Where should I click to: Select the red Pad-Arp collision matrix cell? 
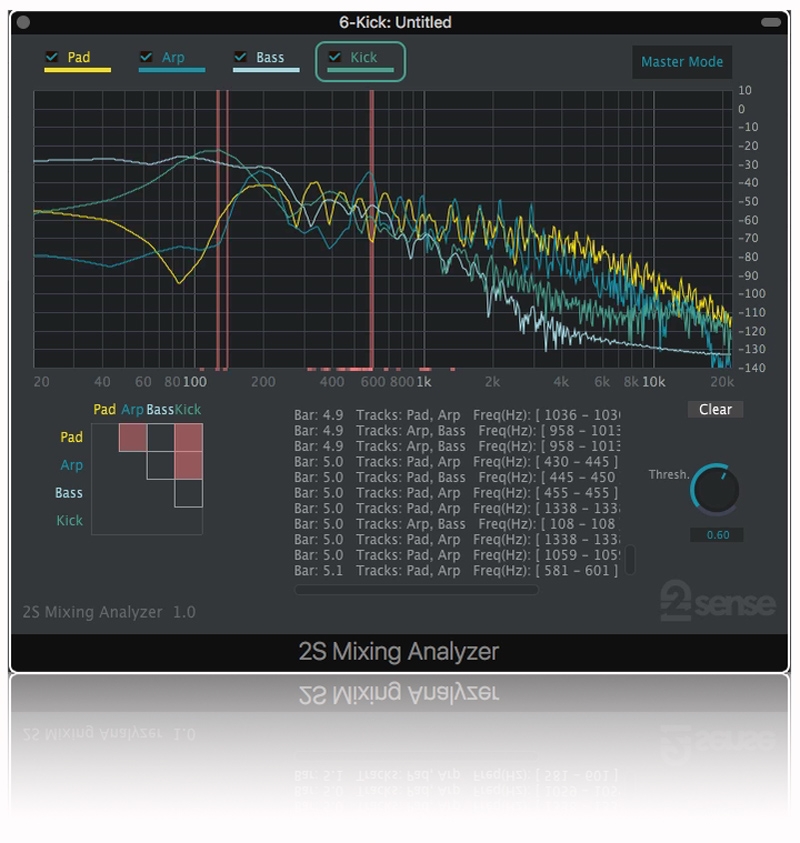[x=133, y=438]
